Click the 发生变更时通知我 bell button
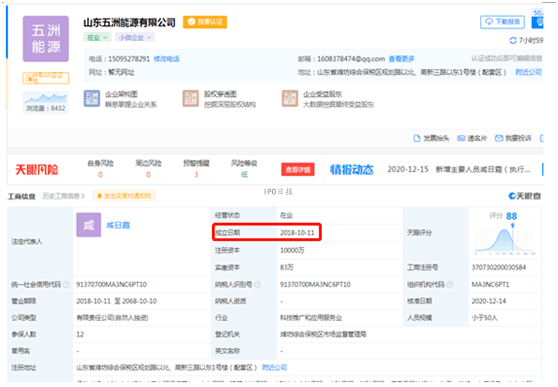 (124, 196)
